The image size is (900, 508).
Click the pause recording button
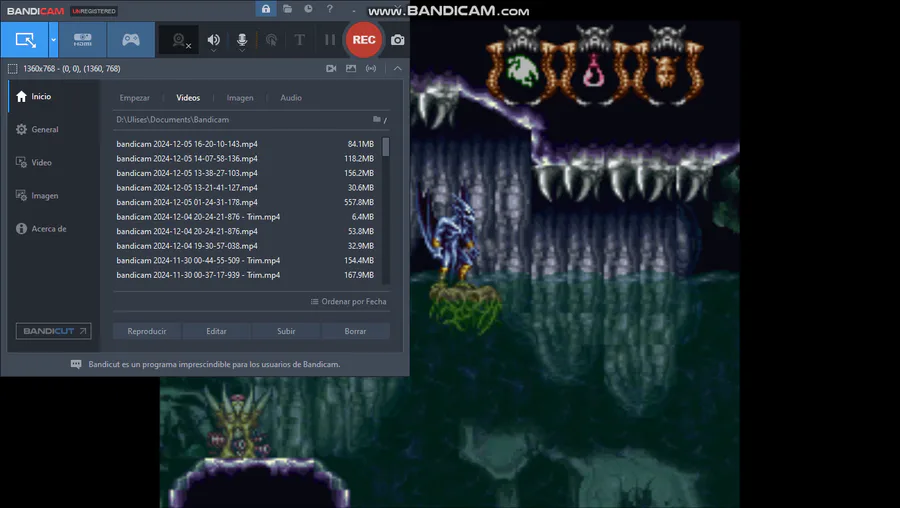pyautogui.click(x=329, y=40)
